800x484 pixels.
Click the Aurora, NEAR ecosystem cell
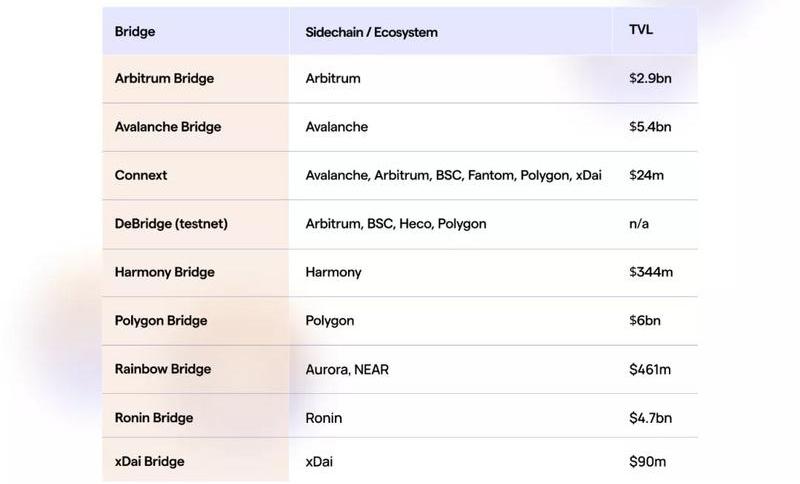click(x=347, y=369)
